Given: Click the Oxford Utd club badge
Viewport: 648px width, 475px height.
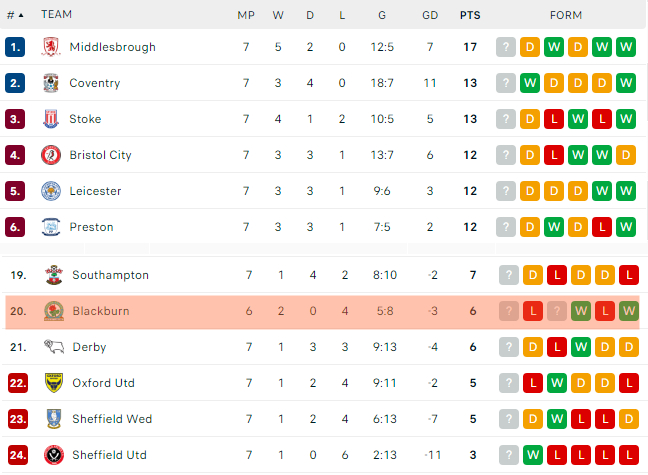Looking at the screenshot, I should 54,383.
